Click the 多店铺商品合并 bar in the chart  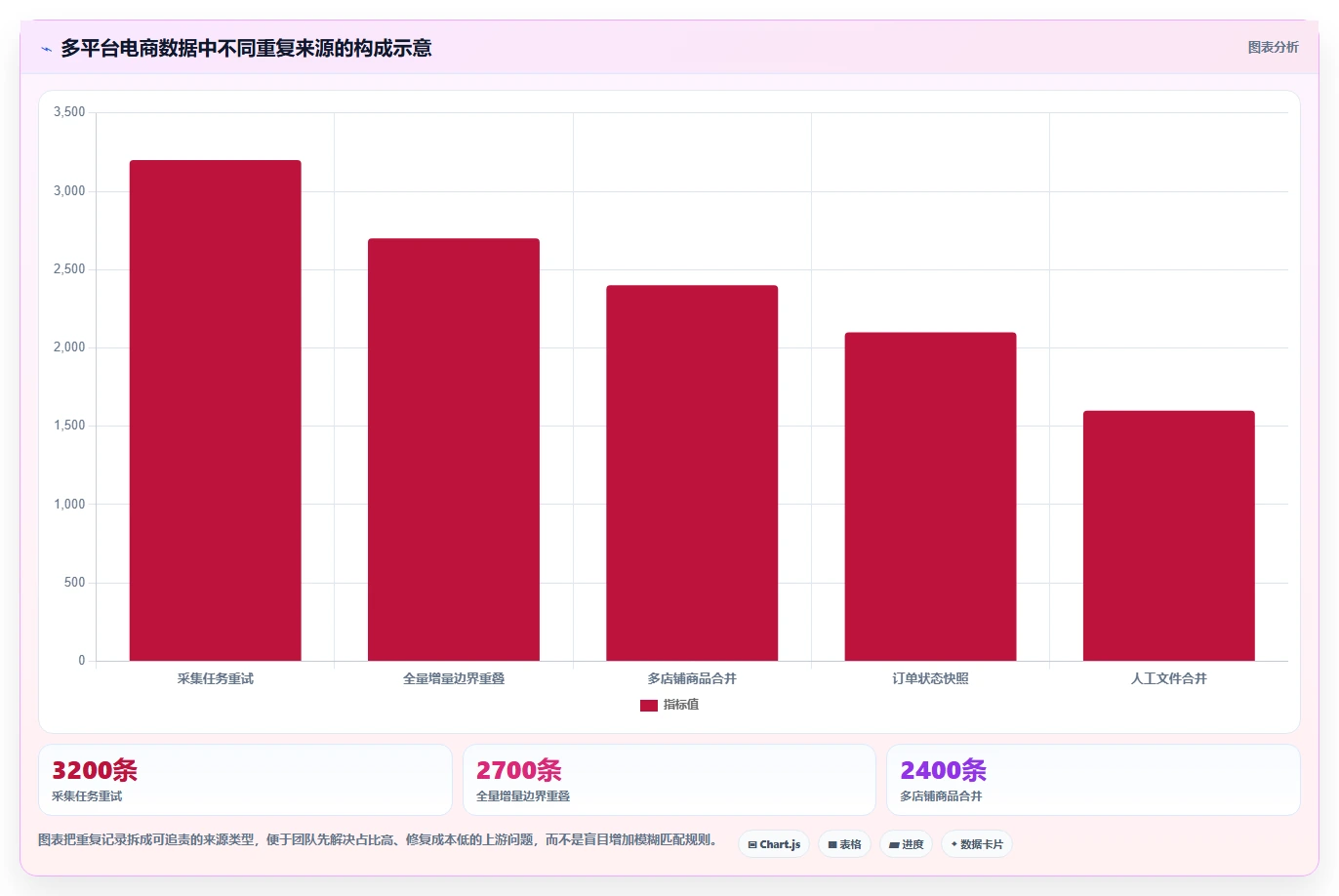pyautogui.click(x=692, y=473)
